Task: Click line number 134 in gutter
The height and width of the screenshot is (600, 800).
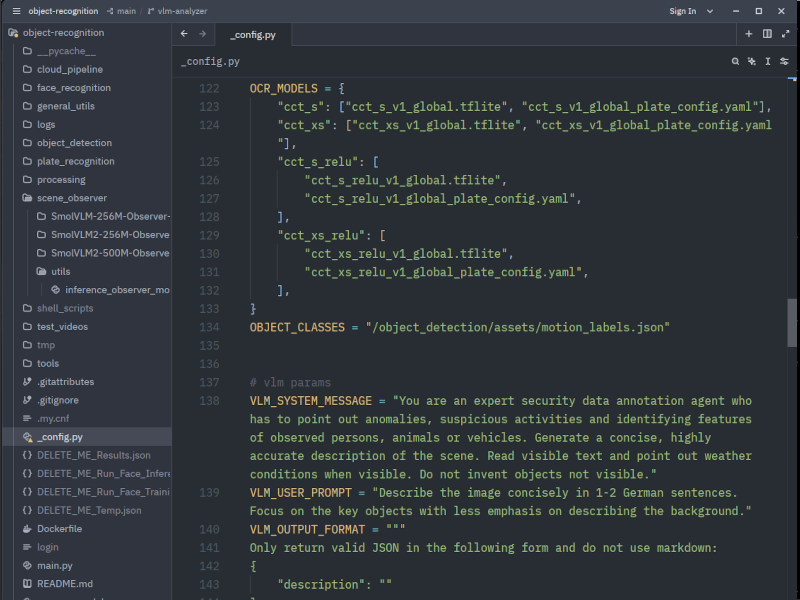Action: 209,327
